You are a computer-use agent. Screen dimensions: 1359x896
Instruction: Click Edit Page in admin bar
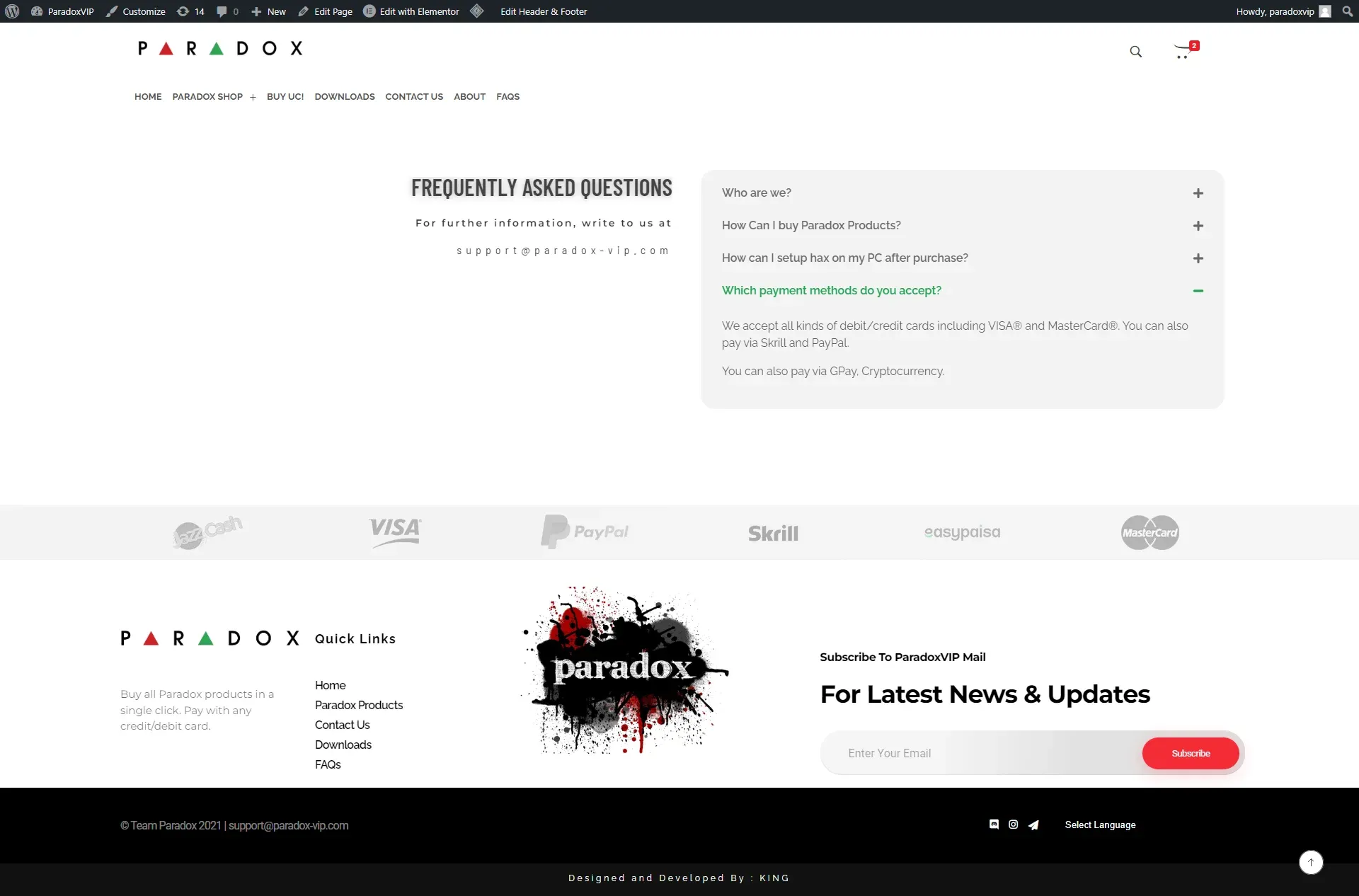[325, 11]
